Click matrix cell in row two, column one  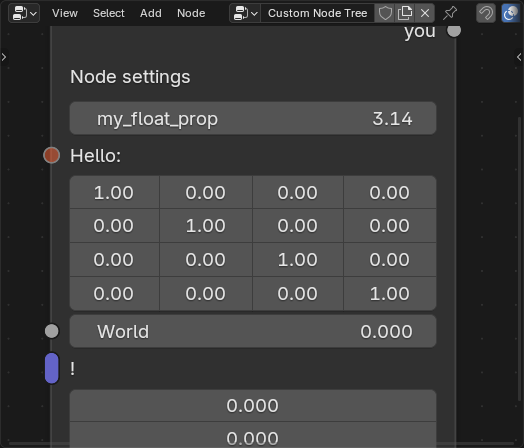coord(114,226)
